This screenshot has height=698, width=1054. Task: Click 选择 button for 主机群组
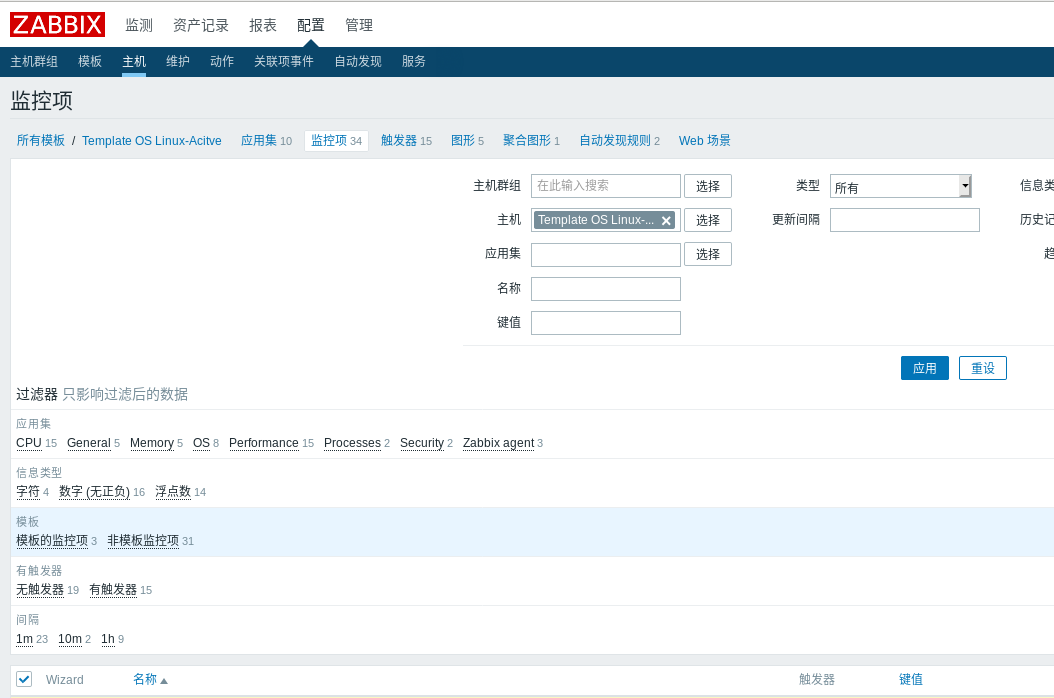(708, 186)
